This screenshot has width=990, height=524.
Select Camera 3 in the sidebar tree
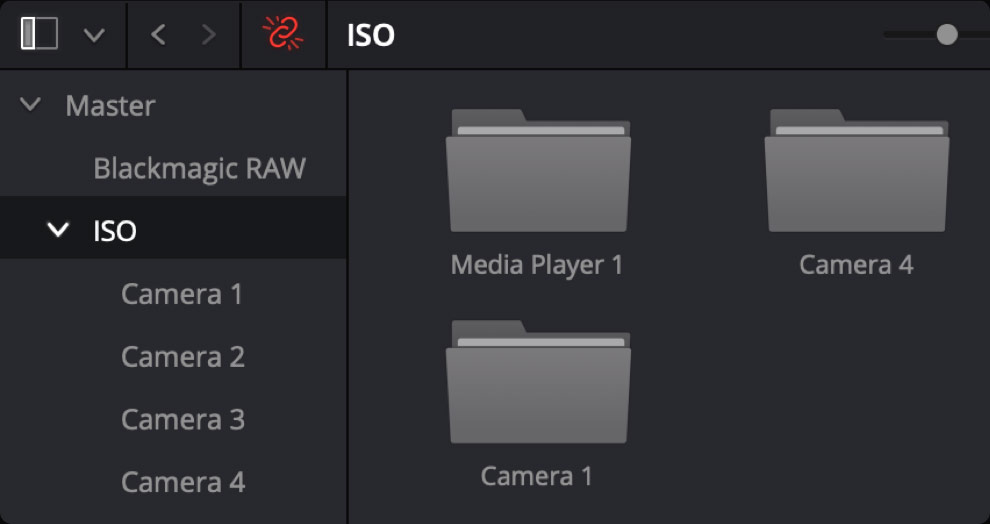[x=182, y=419]
